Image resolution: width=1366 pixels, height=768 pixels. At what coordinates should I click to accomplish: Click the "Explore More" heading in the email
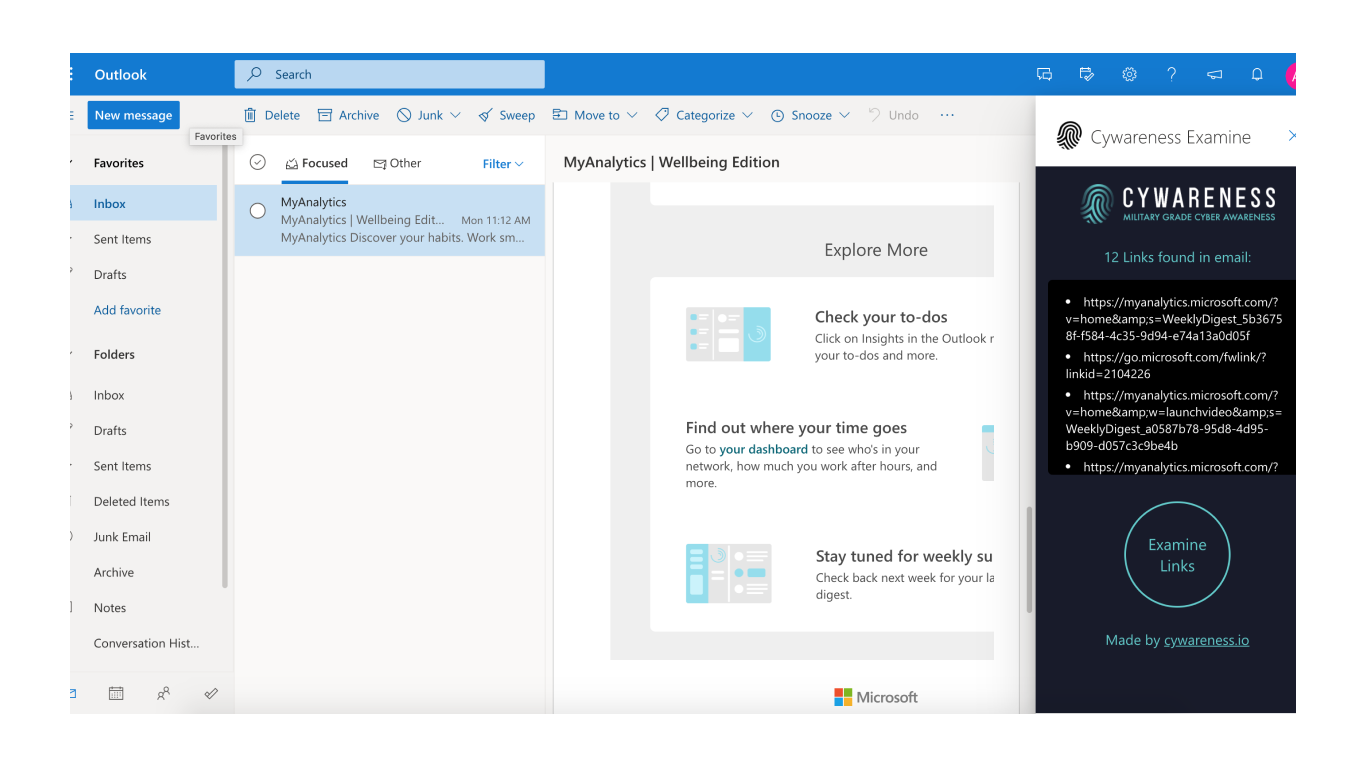pos(876,250)
